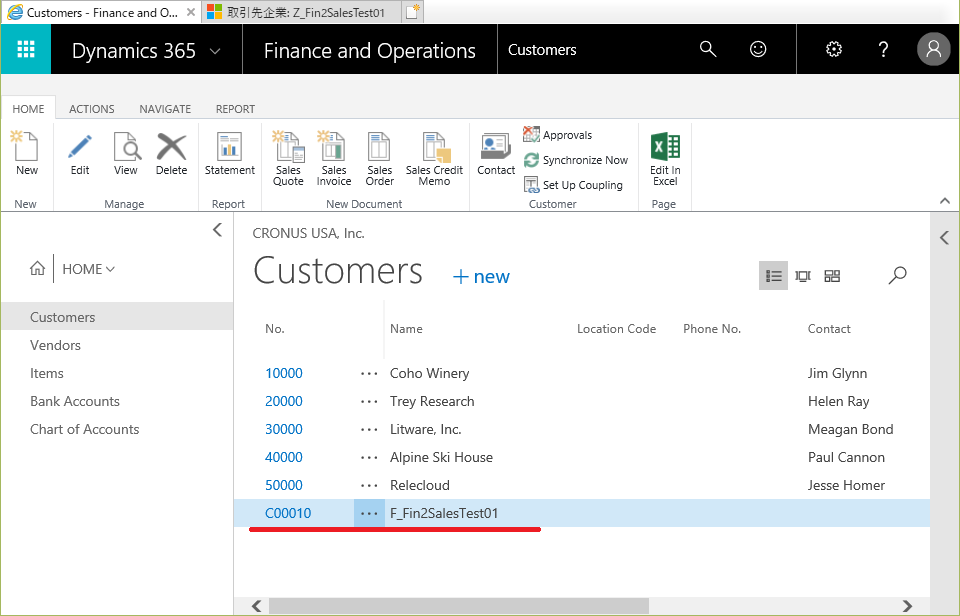The width and height of the screenshot is (960, 616).
Task: Click the horizontal scrollbar thumb
Action: click(x=459, y=606)
